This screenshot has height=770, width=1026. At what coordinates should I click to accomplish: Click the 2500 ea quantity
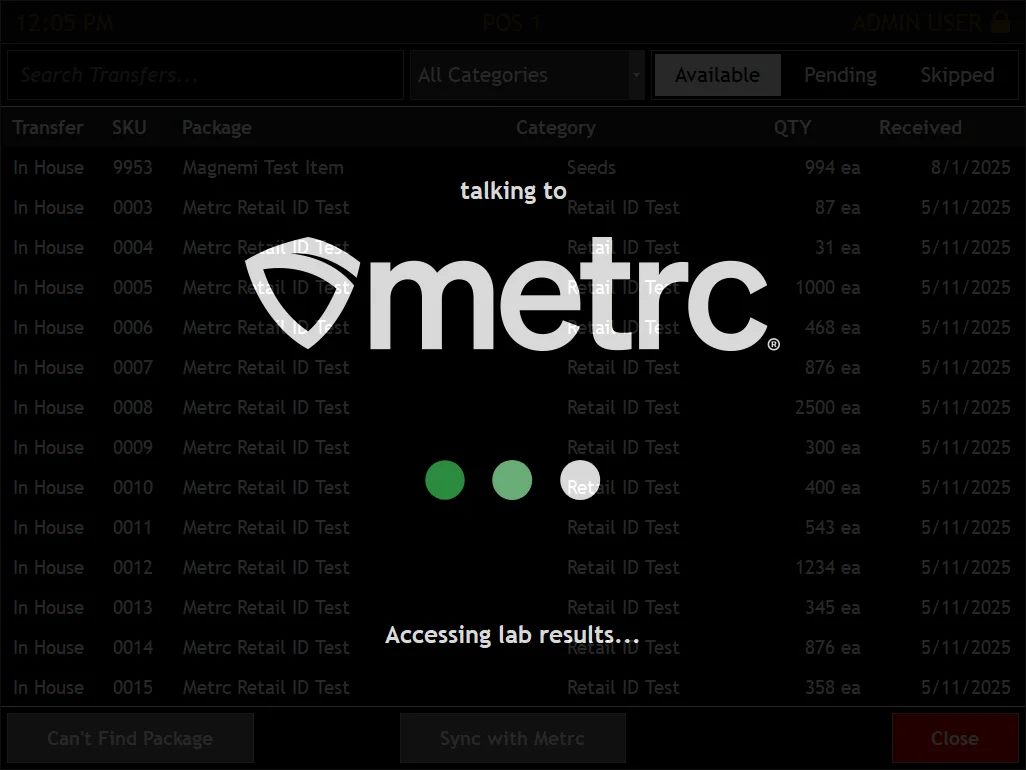[828, 407]
